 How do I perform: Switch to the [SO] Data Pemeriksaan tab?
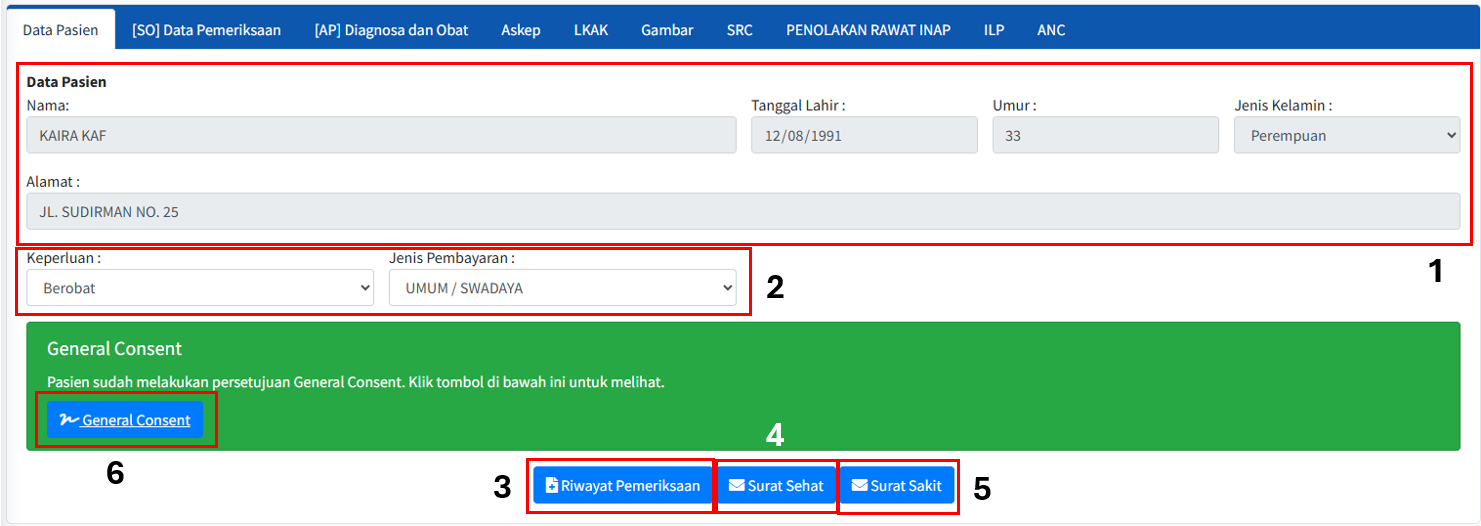206,30
